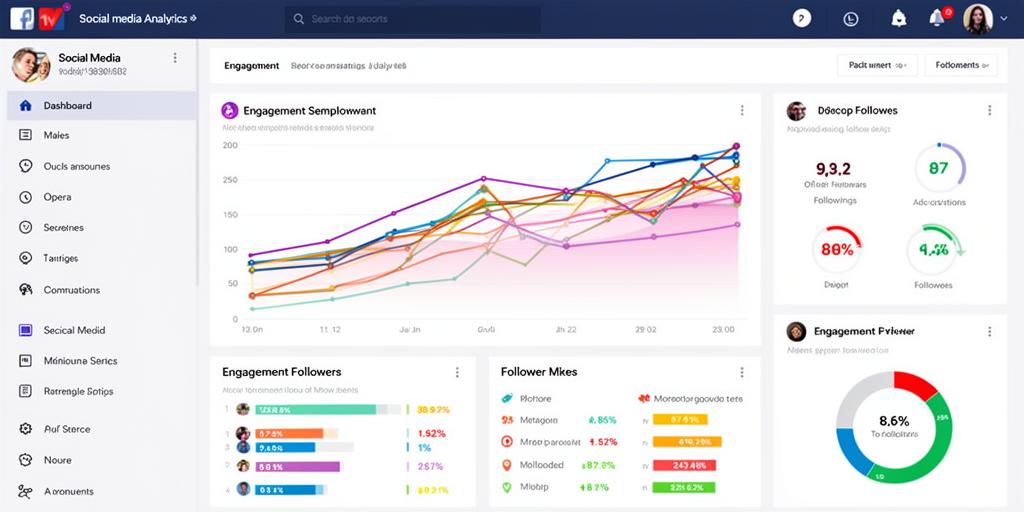Click the Oucls ansounes chat icon
The height and width of the screenshot is (512, 1024).
point(25,166)
